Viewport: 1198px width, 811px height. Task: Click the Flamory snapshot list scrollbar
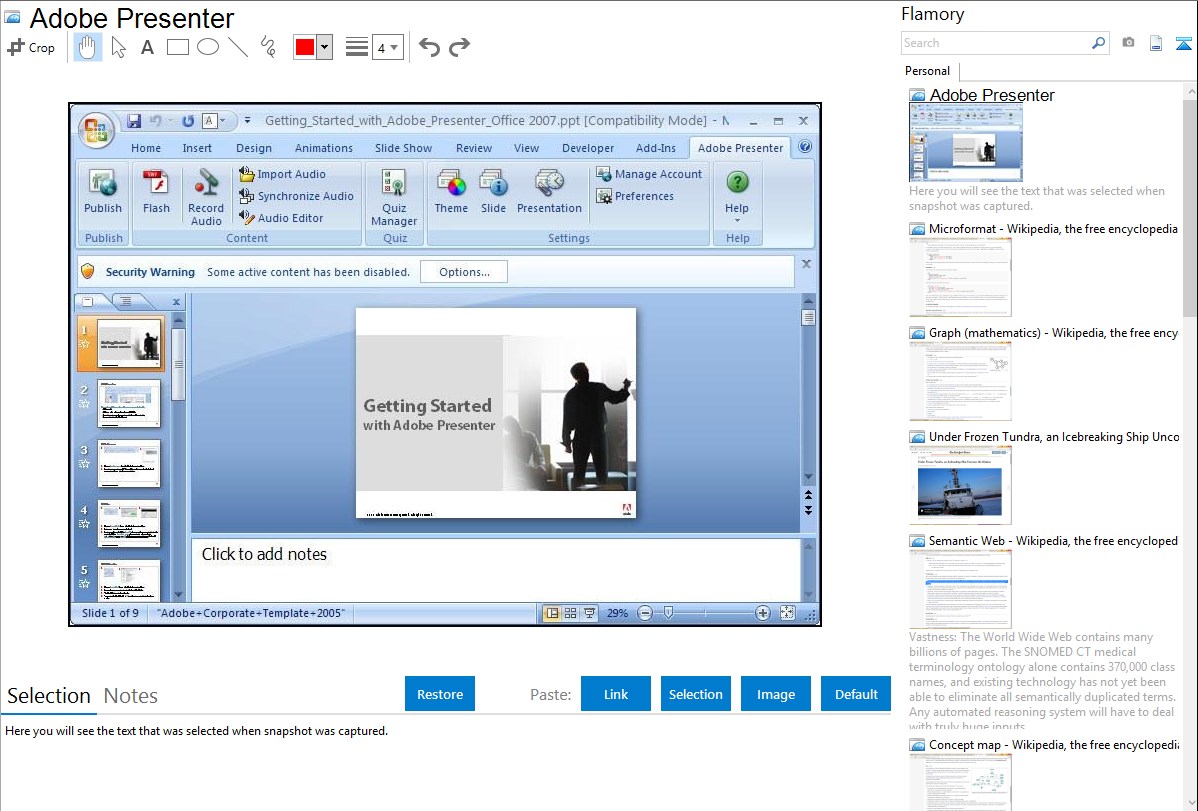[1190, 206]
